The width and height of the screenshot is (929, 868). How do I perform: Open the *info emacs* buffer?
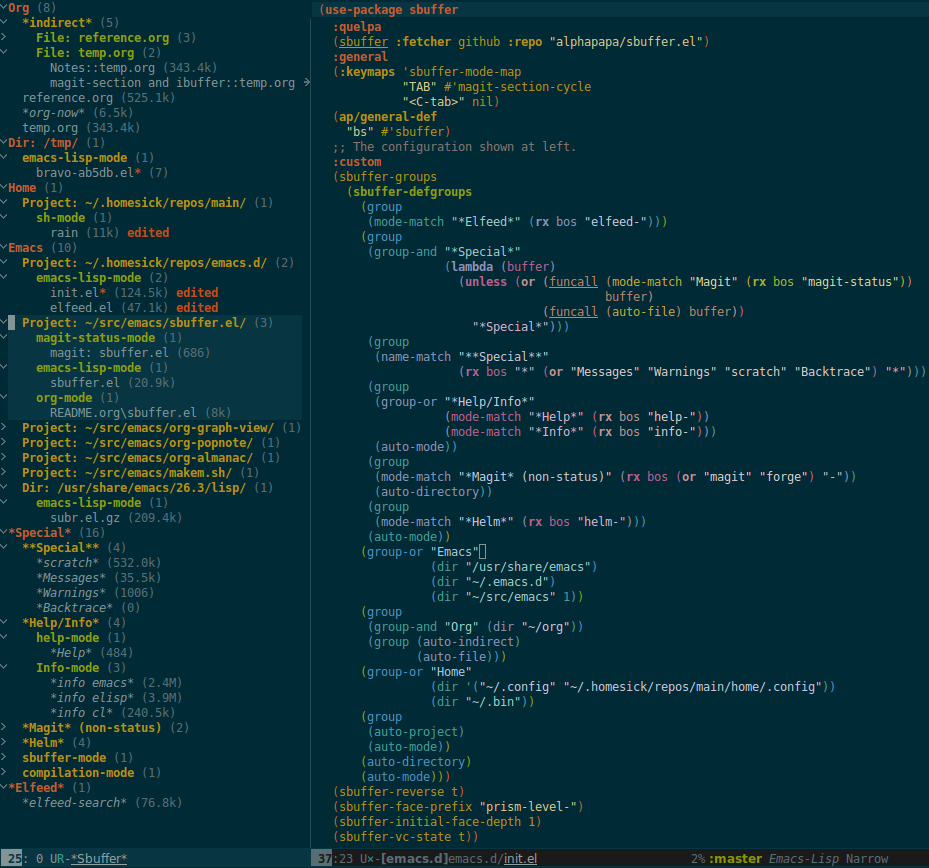coord(116,683)
